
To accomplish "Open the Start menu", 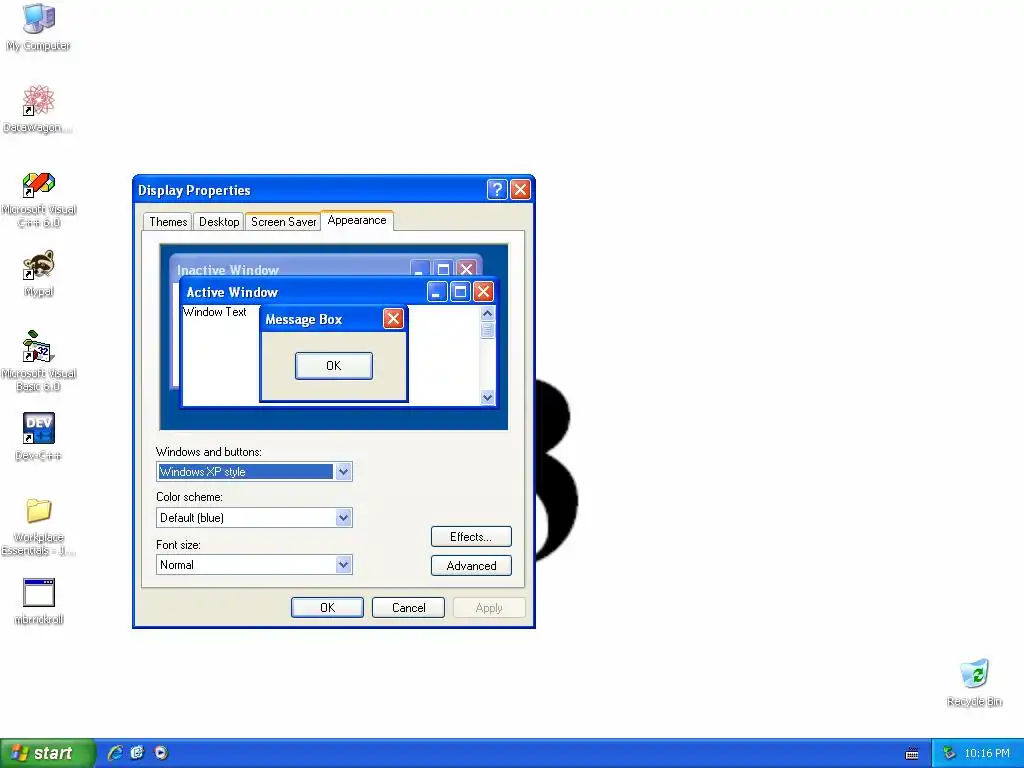I will point(47,754).
